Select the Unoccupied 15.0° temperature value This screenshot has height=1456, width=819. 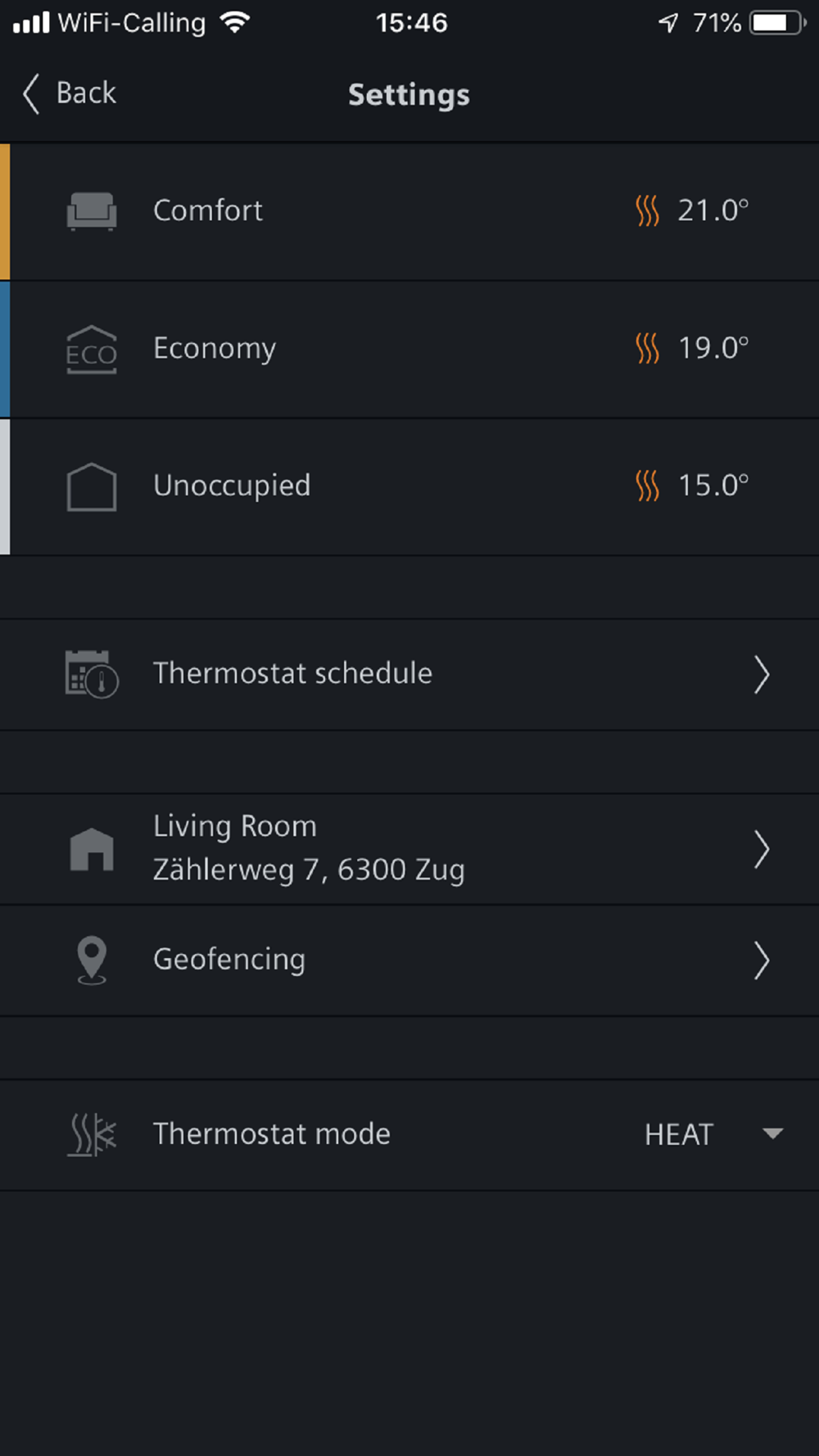pyautogui.click(x=713, y=486)
